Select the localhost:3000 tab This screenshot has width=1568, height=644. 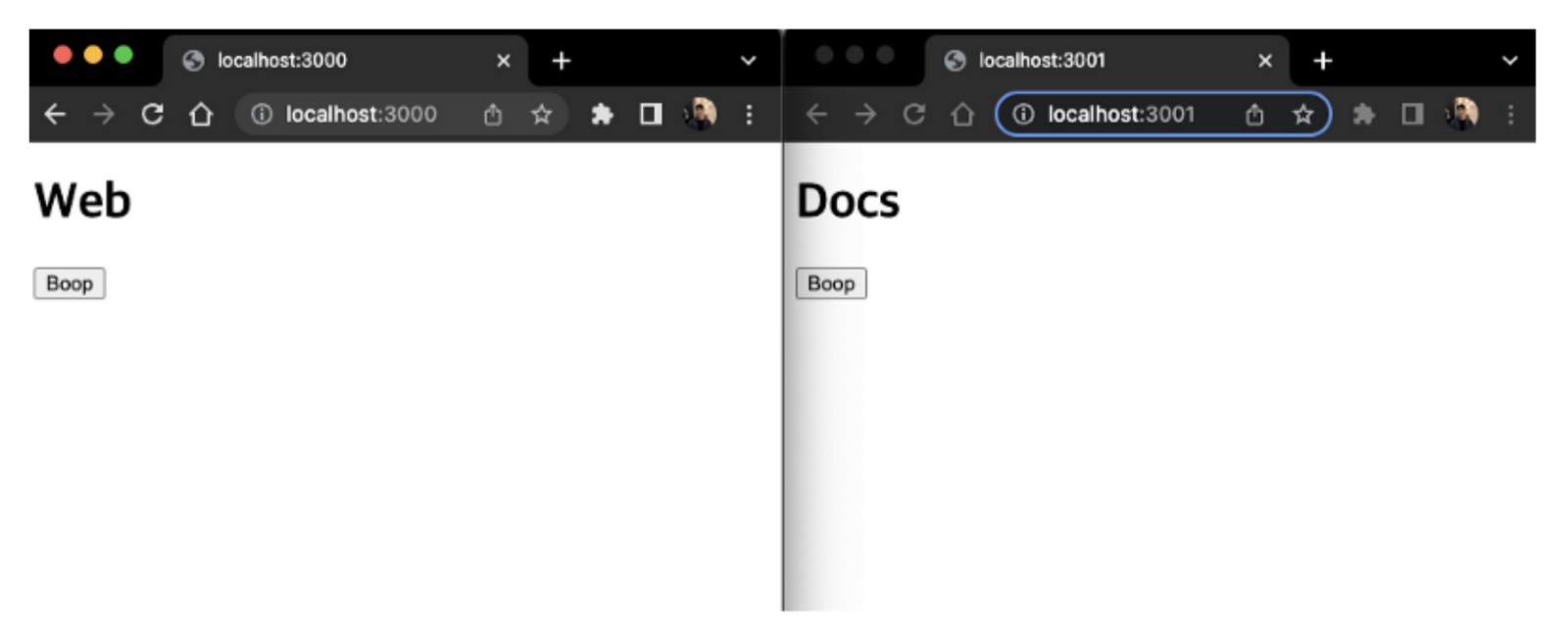(x=345, y=61)
